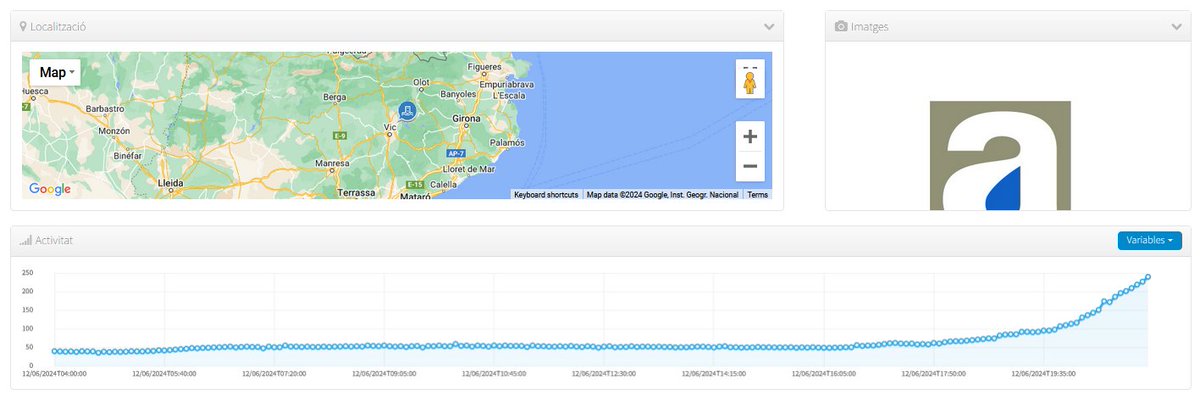Click the Manresa label on the map

pyautogui.click(x=331, y=162)
